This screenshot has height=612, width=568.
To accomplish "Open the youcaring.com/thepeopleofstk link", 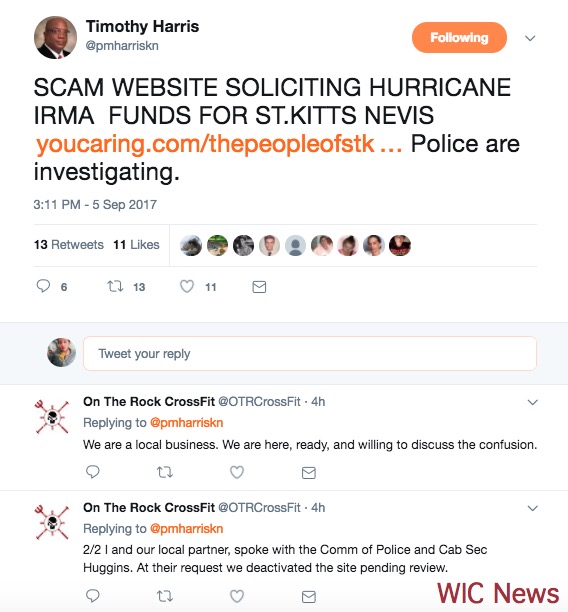I will (219, 144).
